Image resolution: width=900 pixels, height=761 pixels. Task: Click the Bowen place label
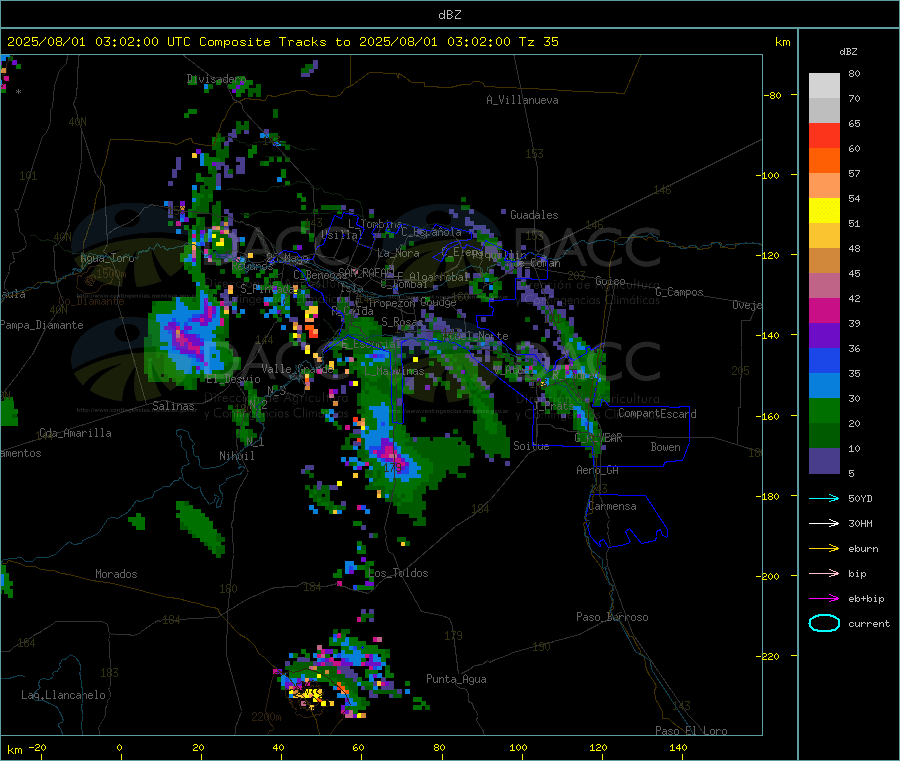coord(665,447)
